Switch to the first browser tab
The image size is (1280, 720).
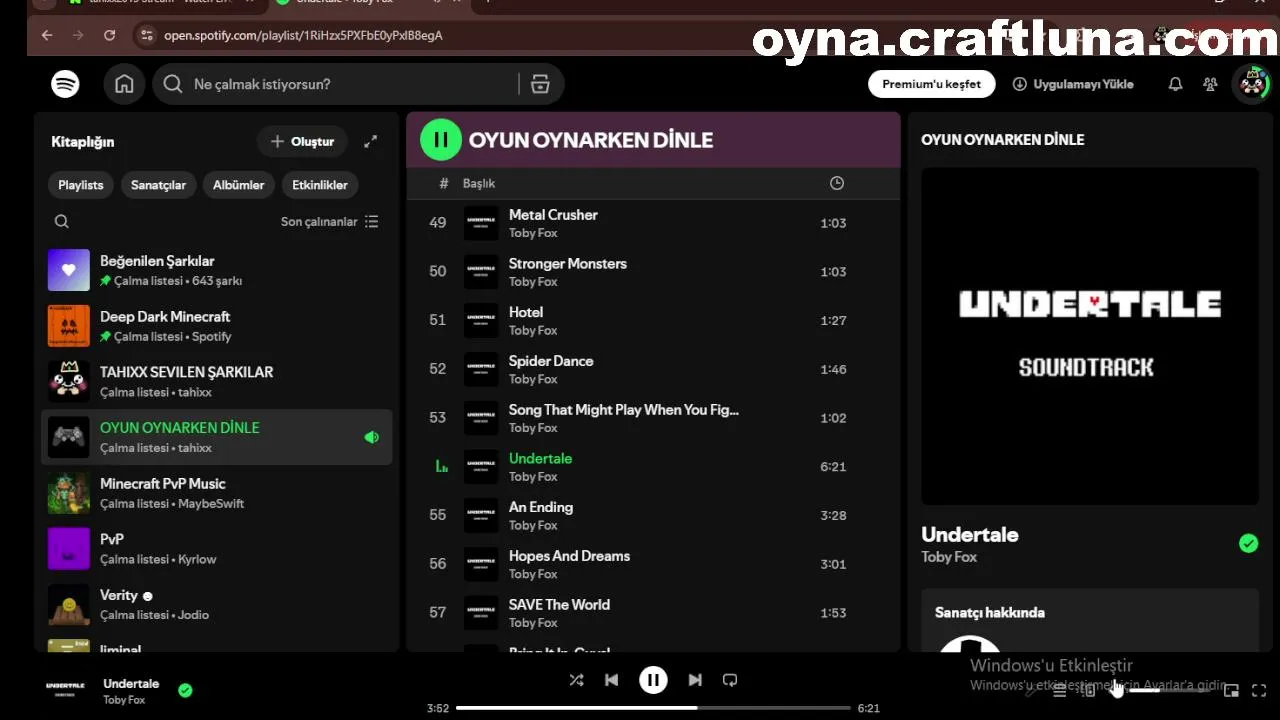160,4
